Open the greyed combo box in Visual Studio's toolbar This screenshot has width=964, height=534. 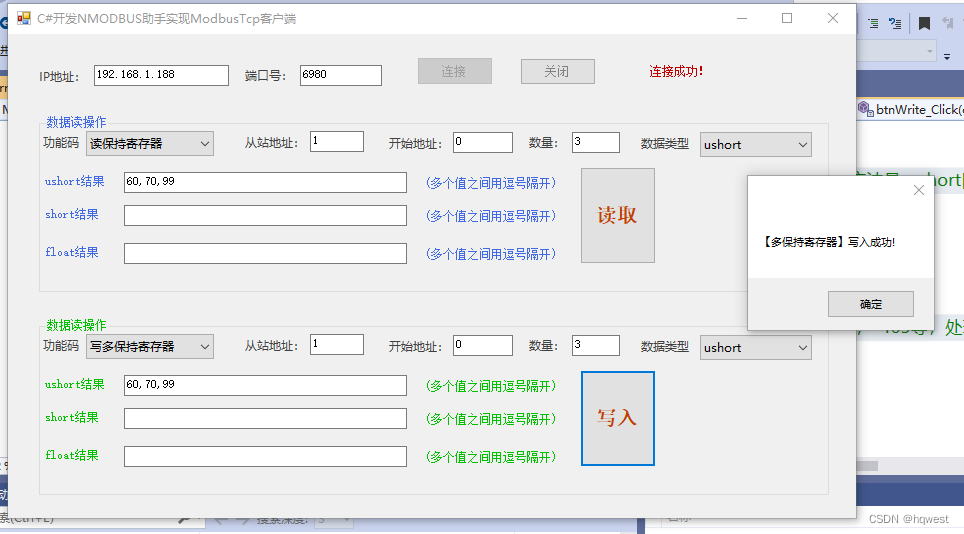pyautogui.click(x=896, y=52)
